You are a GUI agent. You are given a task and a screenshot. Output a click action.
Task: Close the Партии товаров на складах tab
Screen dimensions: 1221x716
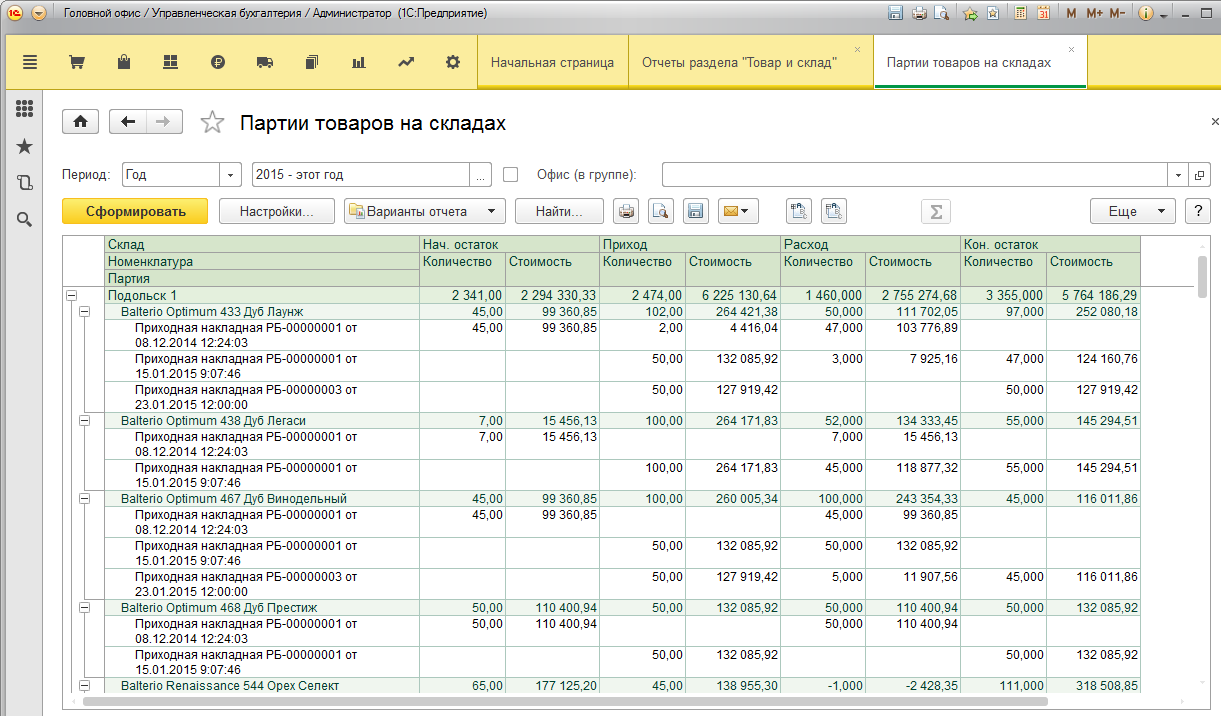(1072, 49)
